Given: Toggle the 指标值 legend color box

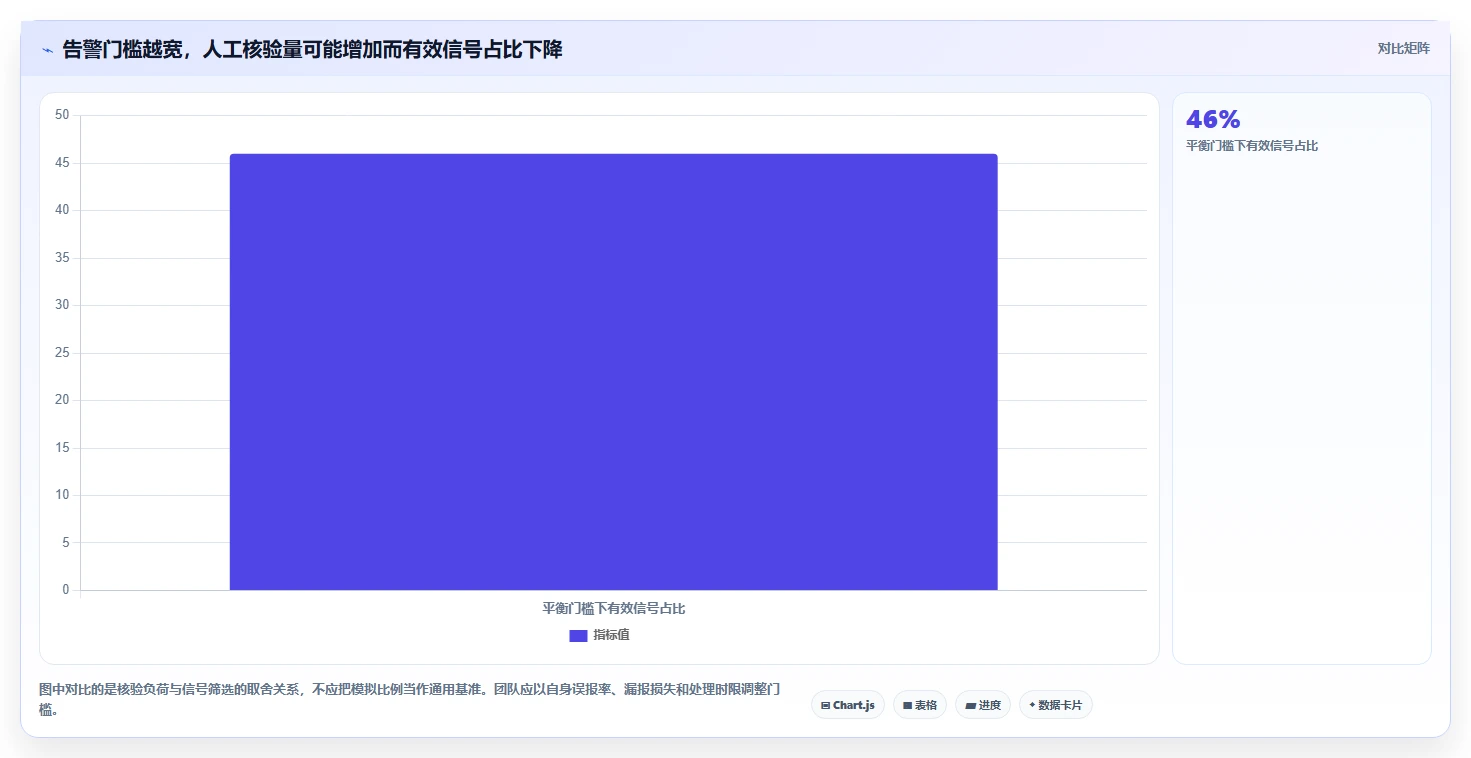Looking at the screenshot, I should (578, 636).
